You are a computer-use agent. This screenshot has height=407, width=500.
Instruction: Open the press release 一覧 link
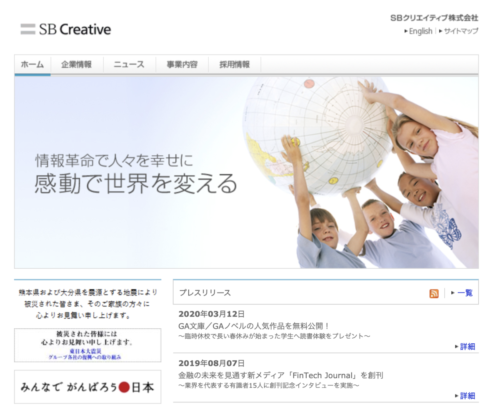(465, 293)
